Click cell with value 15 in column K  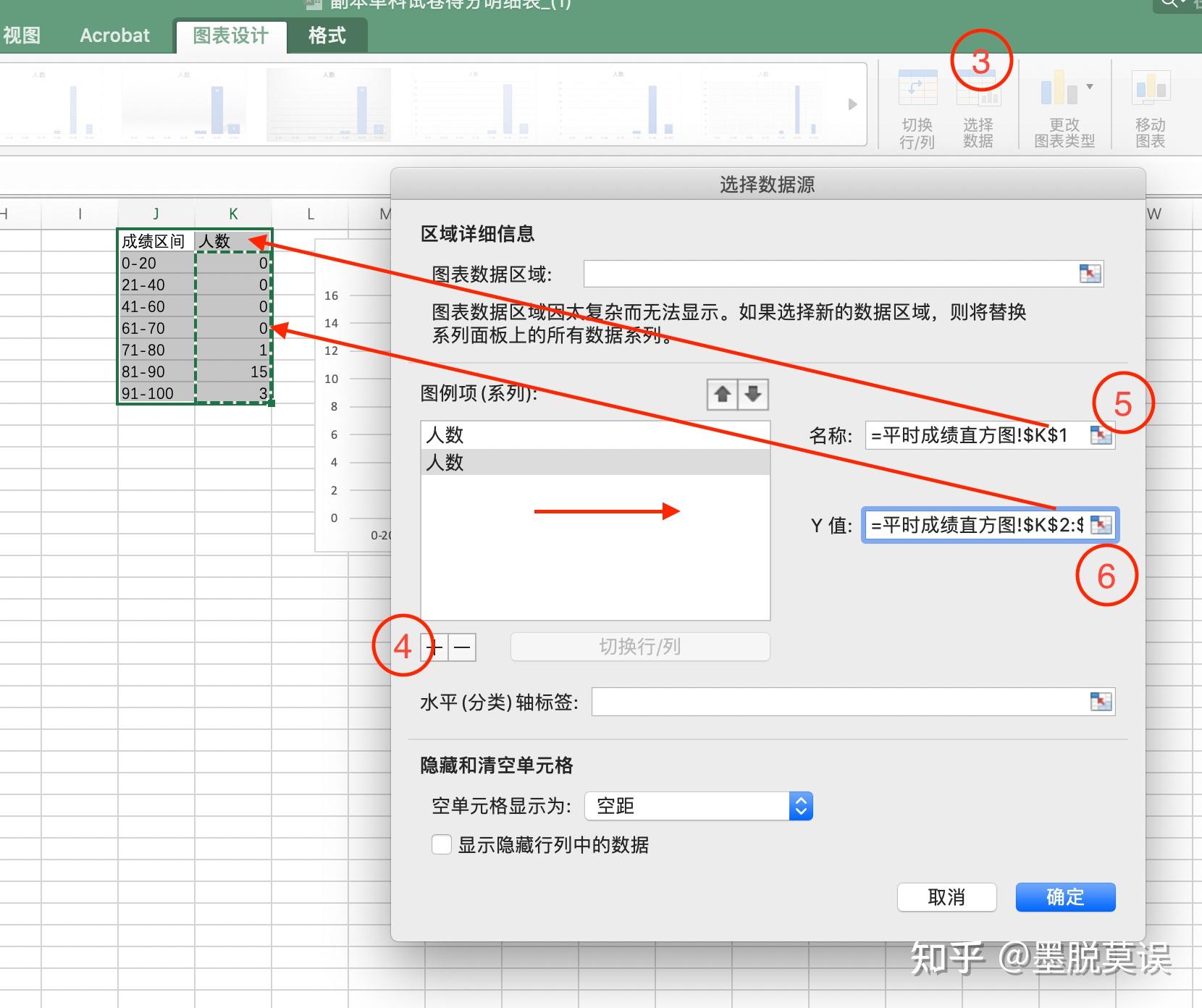tap(233, 371)
